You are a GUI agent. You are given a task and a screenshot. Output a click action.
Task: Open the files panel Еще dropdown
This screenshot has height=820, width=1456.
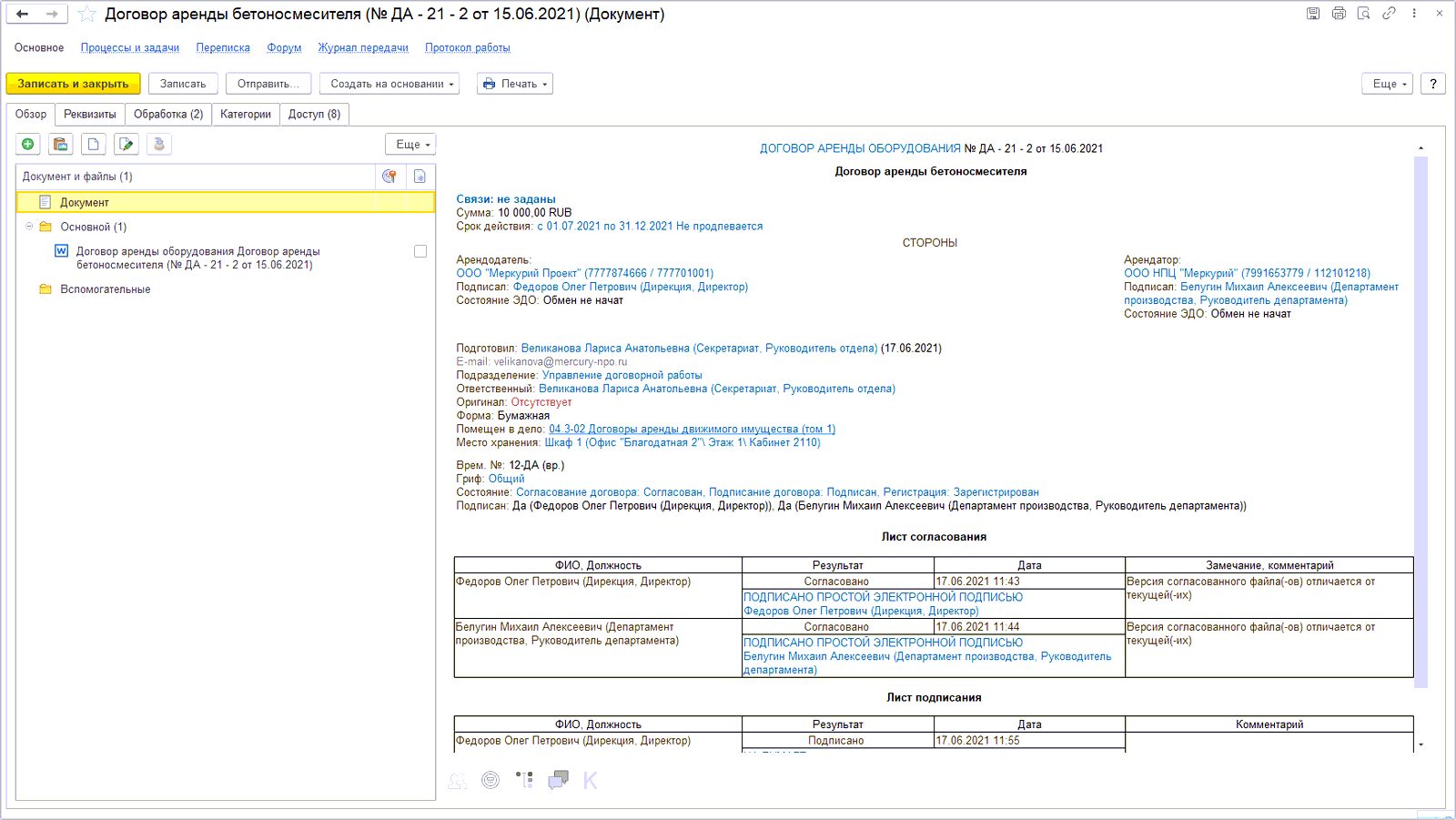[x=410, y=144]
